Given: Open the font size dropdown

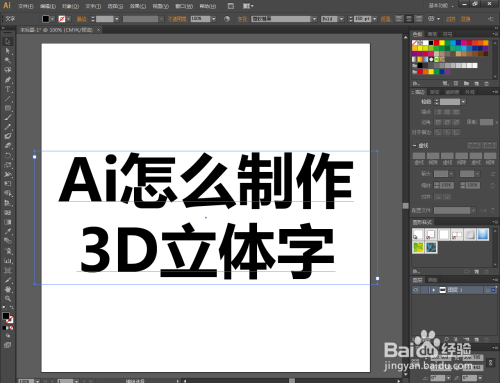Looking at the screenshot, I should [x=375, y=19].
